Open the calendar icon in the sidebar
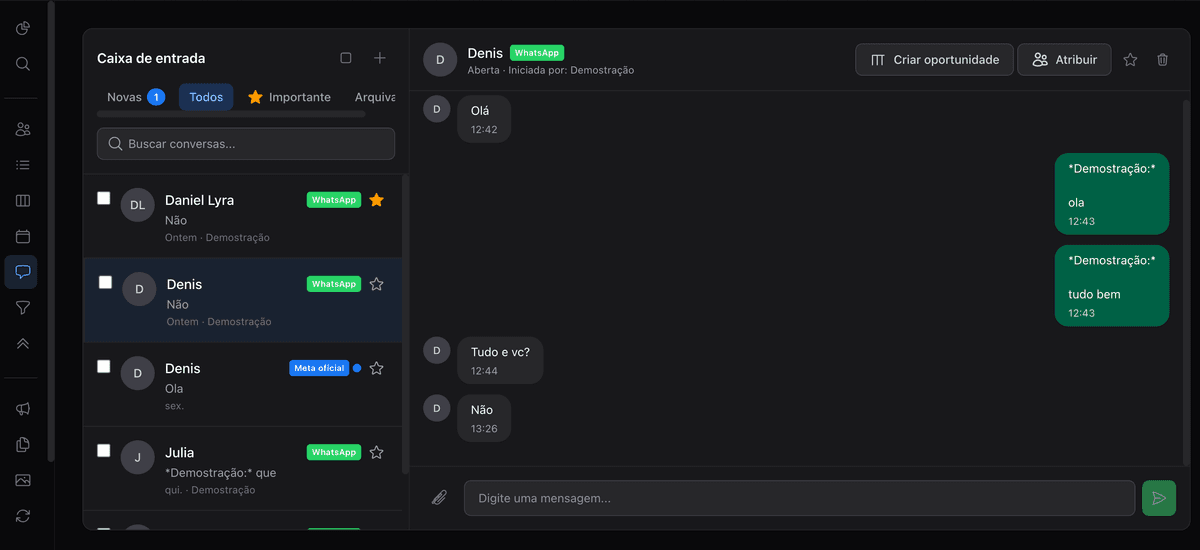The height and width of the screenshot is (550, 1200). (x=23, y=237)
